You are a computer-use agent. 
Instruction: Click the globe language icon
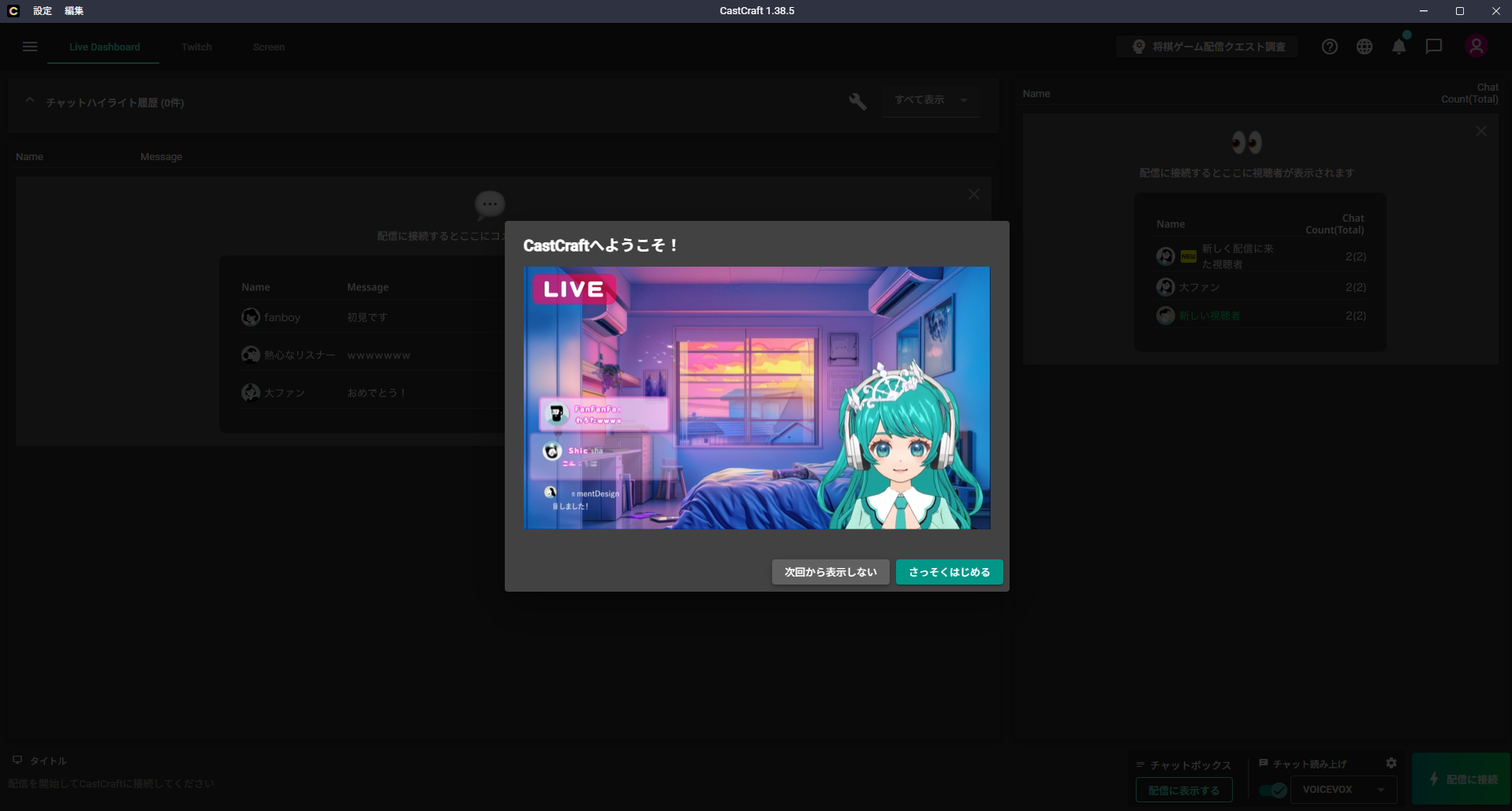pyautogui.click(x=1365, y=47)
